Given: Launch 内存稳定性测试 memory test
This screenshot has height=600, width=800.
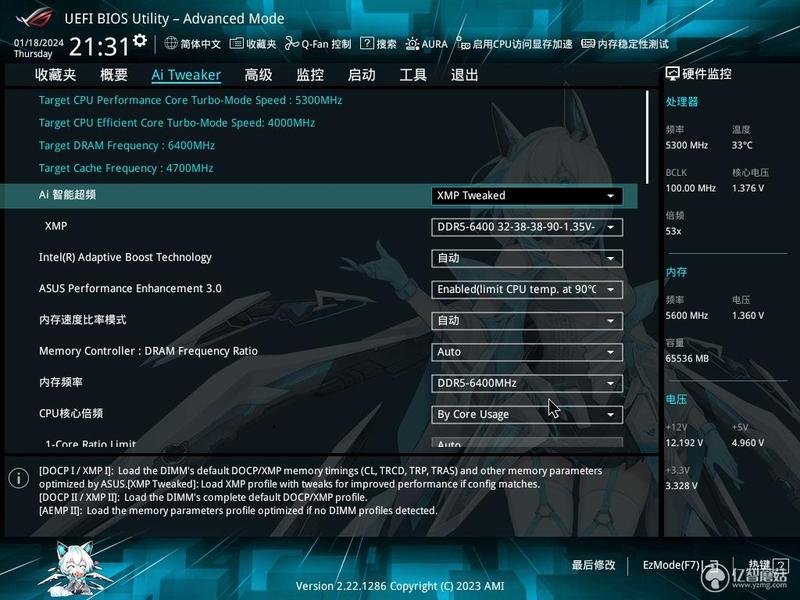Looking at the screenshot, I should [624, 44].
